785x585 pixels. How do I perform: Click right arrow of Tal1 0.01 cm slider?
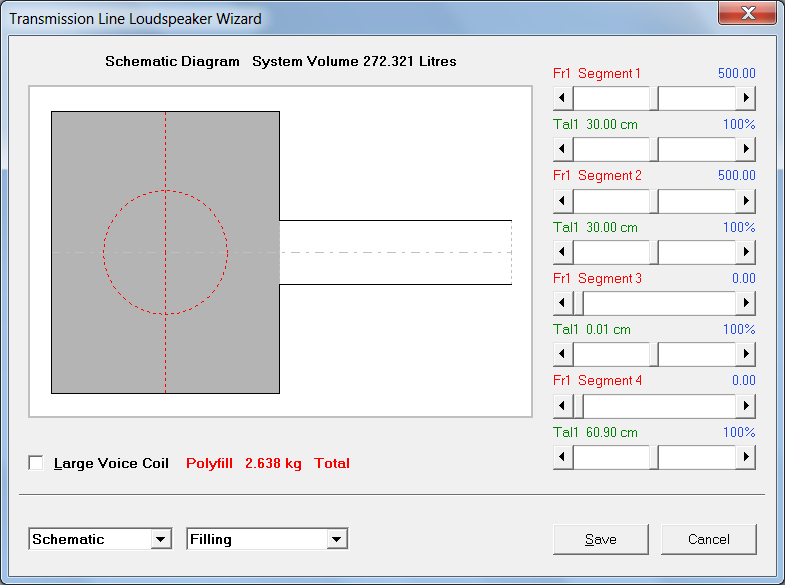pyautogui.click(x=745, y=354)
